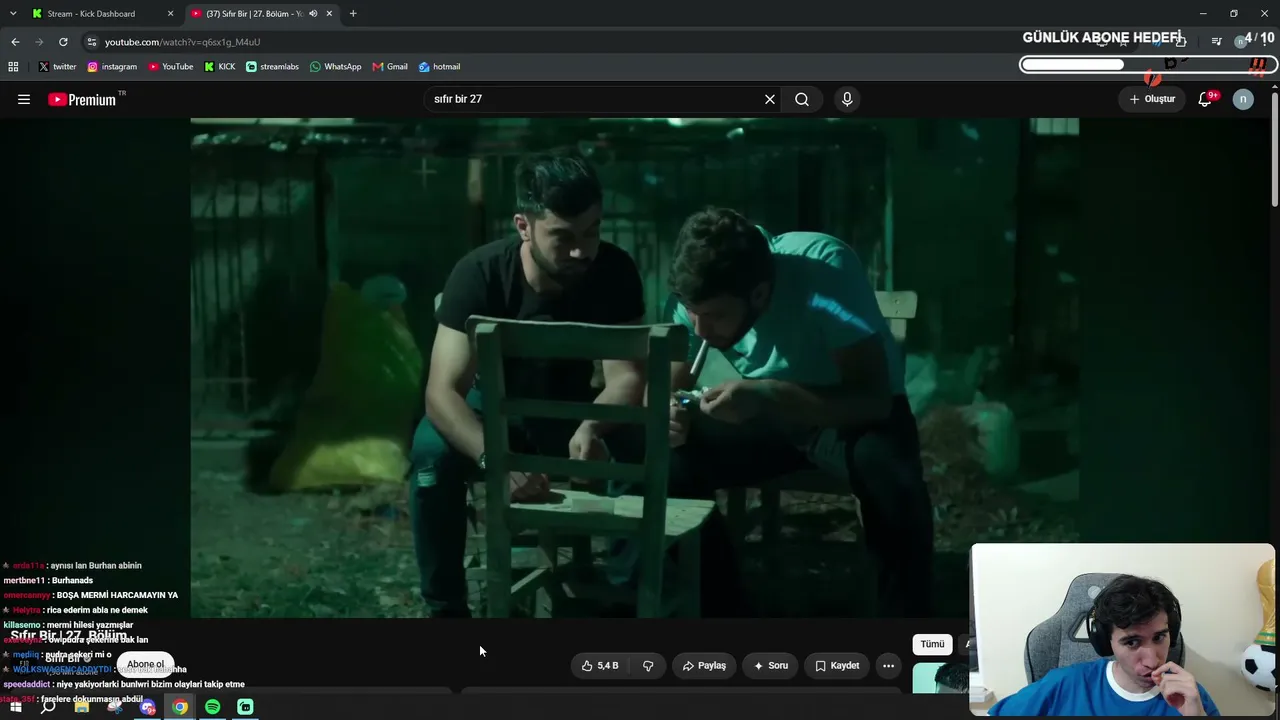Open more actions three-dot menu
Image resolution: width=1280 pixels, height=720 pixels.
[888, 665]
